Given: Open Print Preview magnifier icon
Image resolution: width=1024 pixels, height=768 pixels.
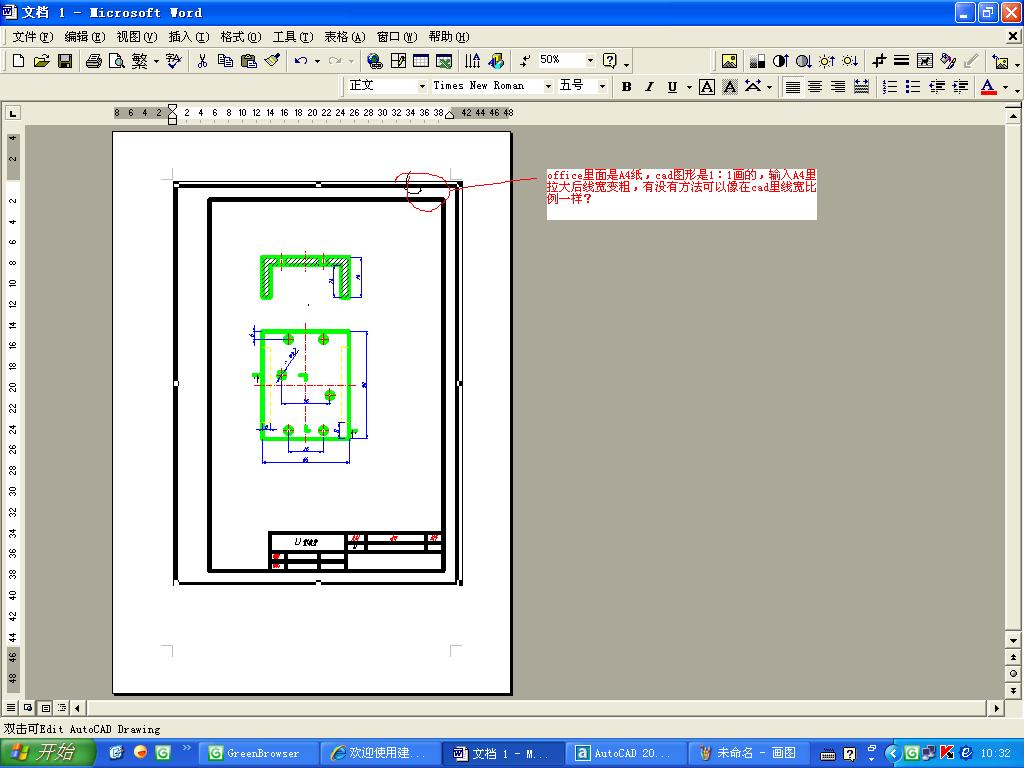Looking at the screenshot, I should tap(117, 61).
